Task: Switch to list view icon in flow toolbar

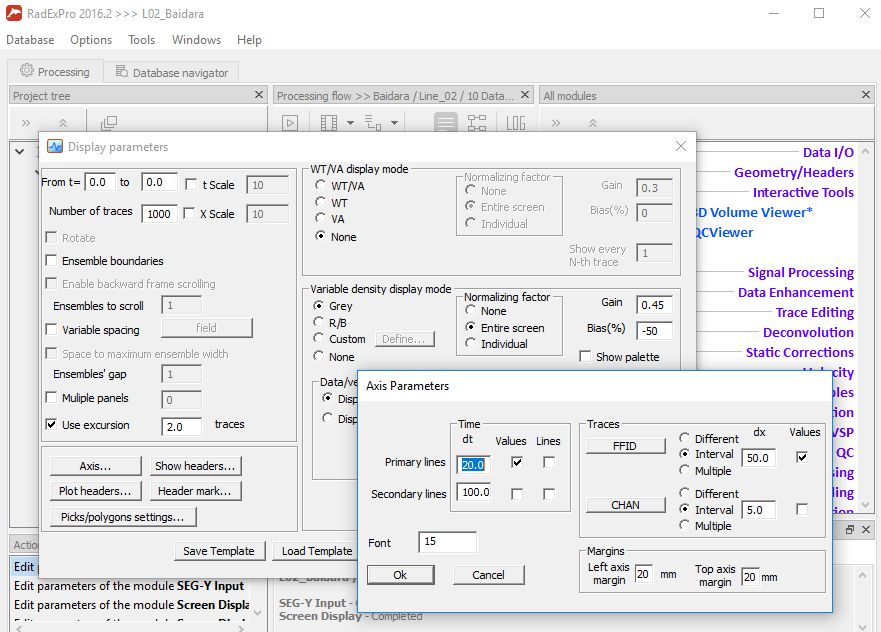Action: click(446, 122)
